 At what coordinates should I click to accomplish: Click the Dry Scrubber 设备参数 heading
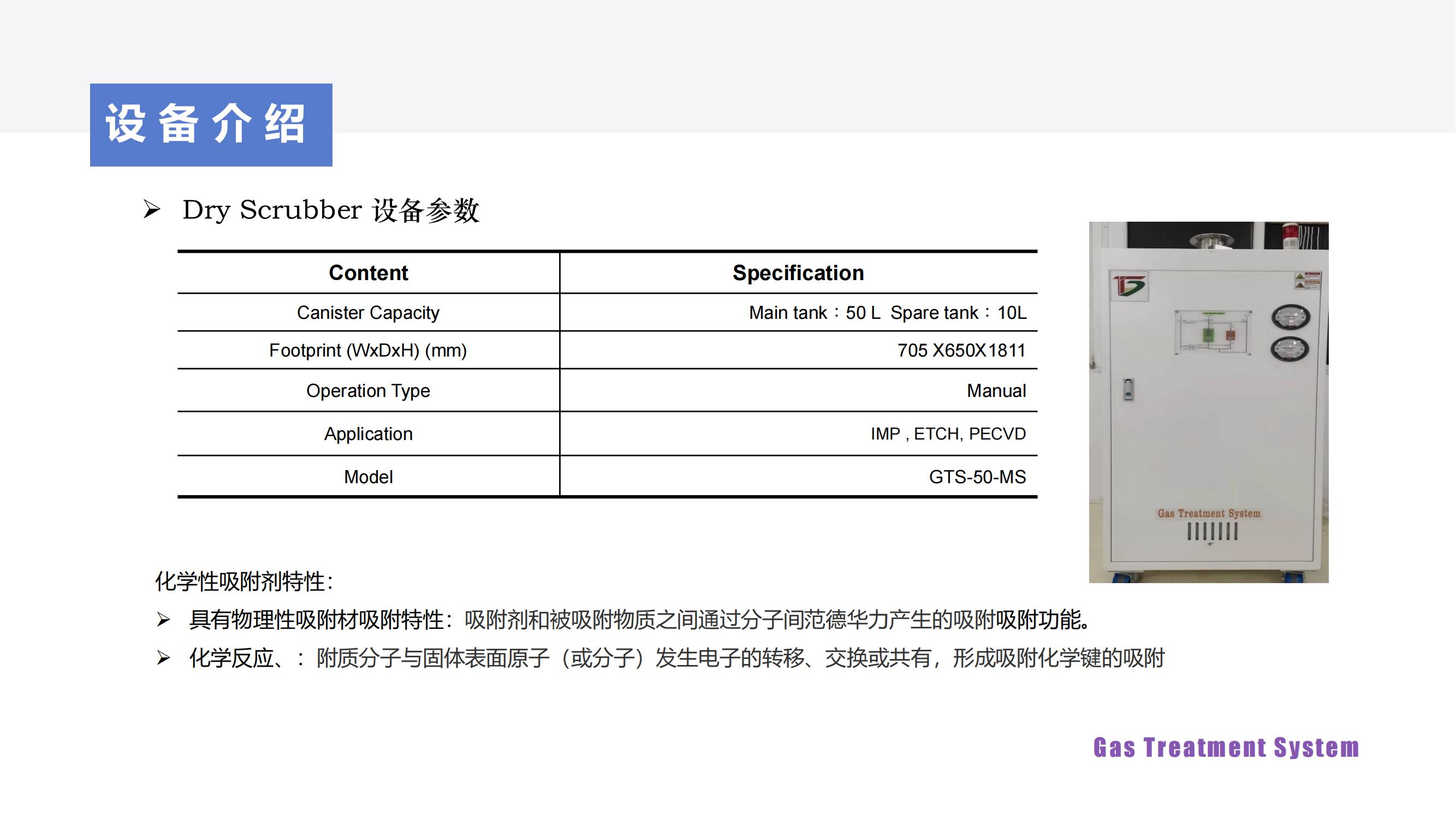point(331,210)
